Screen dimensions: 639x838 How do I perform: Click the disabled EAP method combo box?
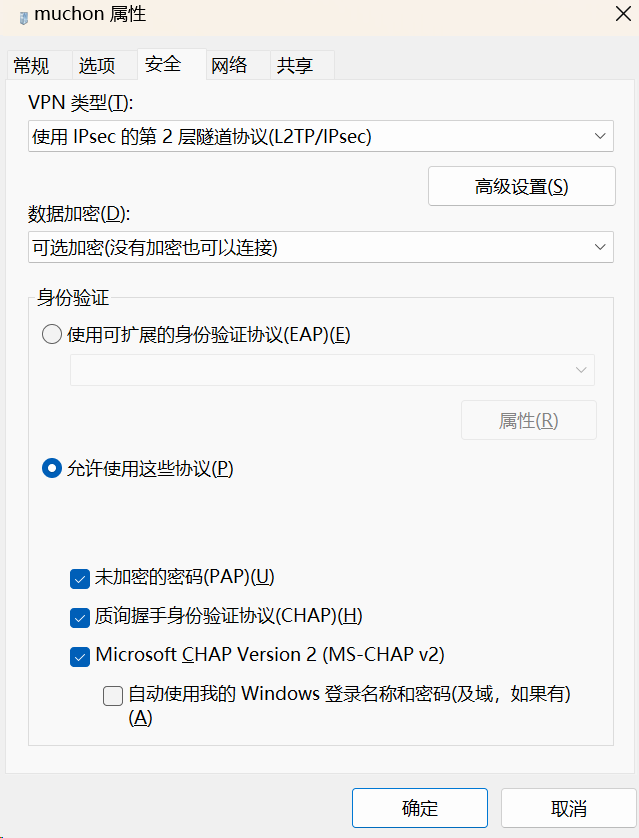tap(332, 370)
